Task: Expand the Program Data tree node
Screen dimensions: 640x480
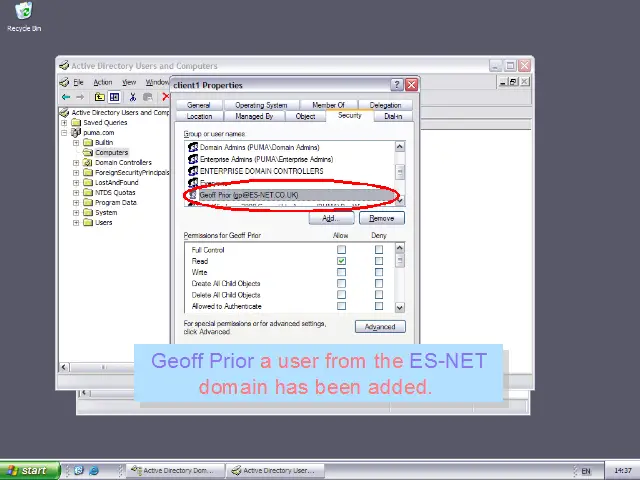Action: 76,202
